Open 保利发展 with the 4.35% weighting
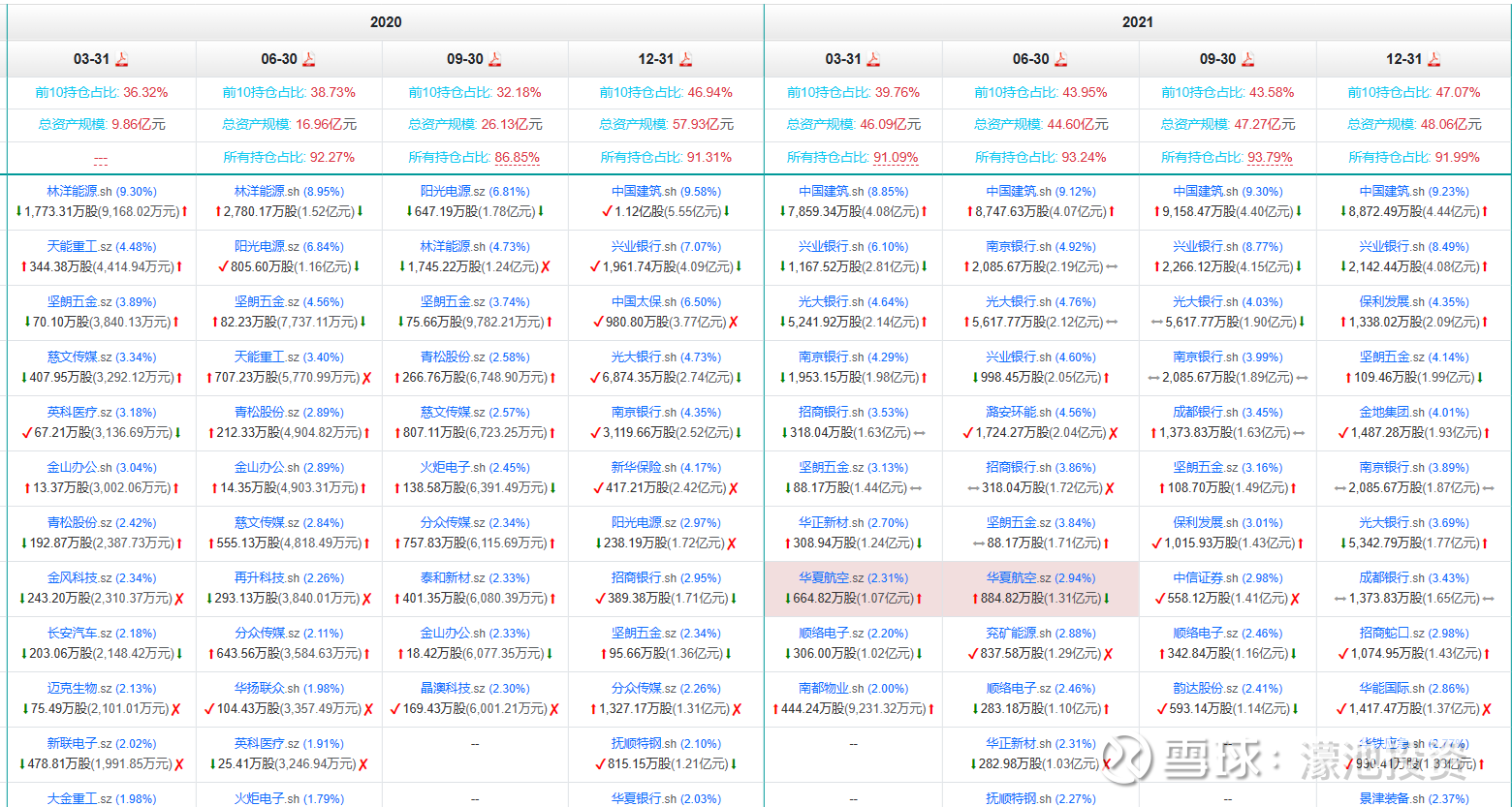Screen dimensions: 1512x807 (1385, 302)
